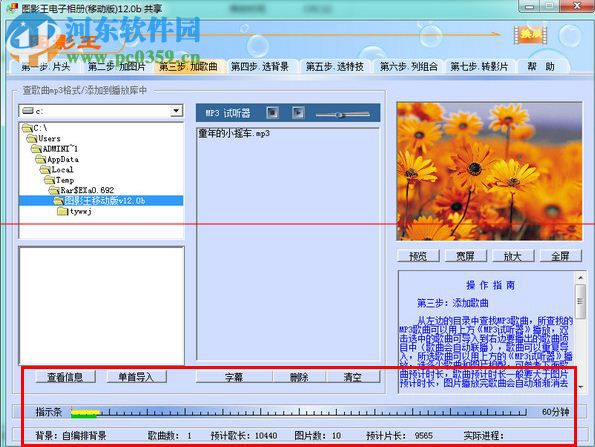595x447 pixels.
Task: Click the 实际进程 status label
Action: pyautogui.click(x=483, y=436)
